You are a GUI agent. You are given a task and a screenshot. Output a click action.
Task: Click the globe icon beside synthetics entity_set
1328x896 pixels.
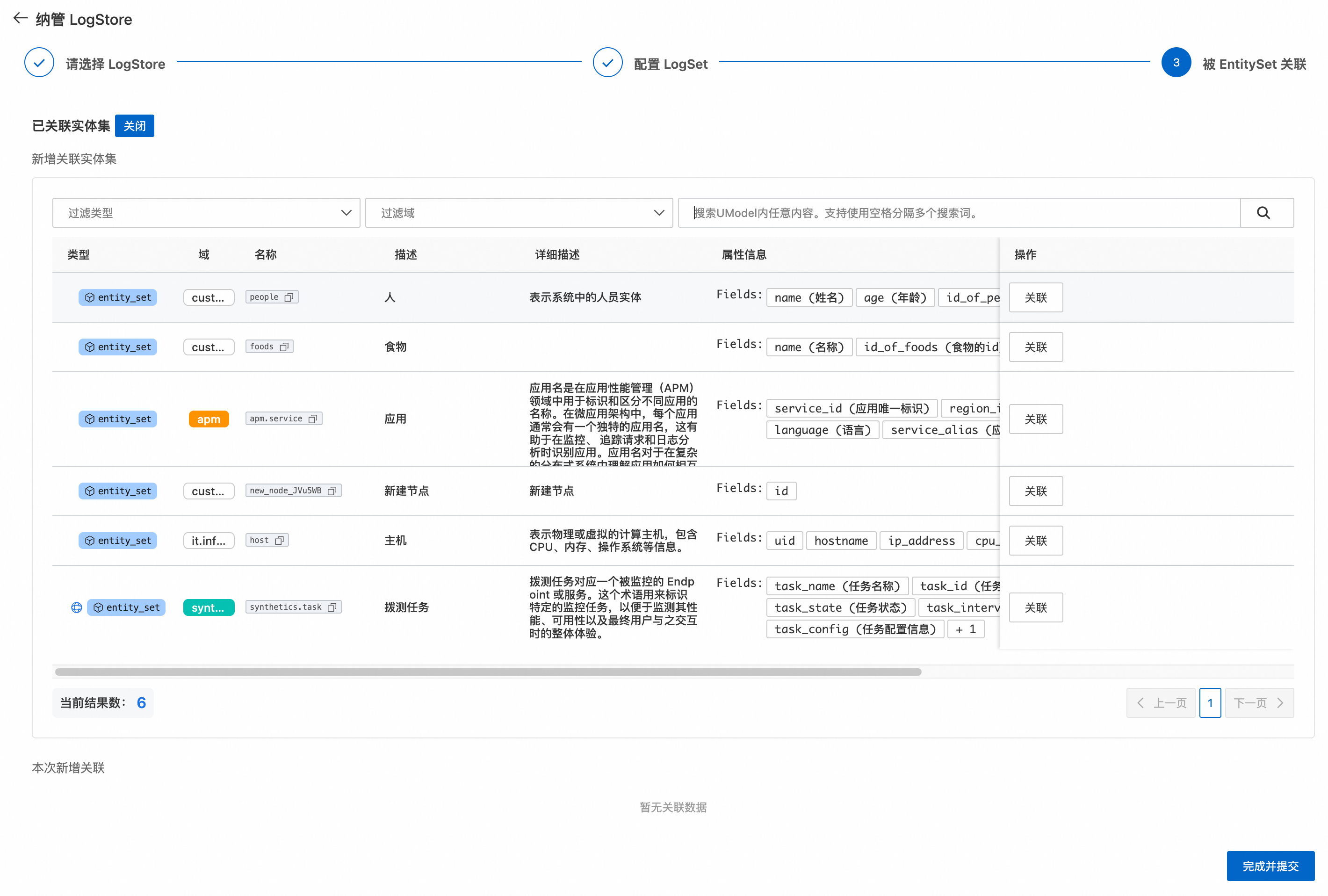[76, 607]
